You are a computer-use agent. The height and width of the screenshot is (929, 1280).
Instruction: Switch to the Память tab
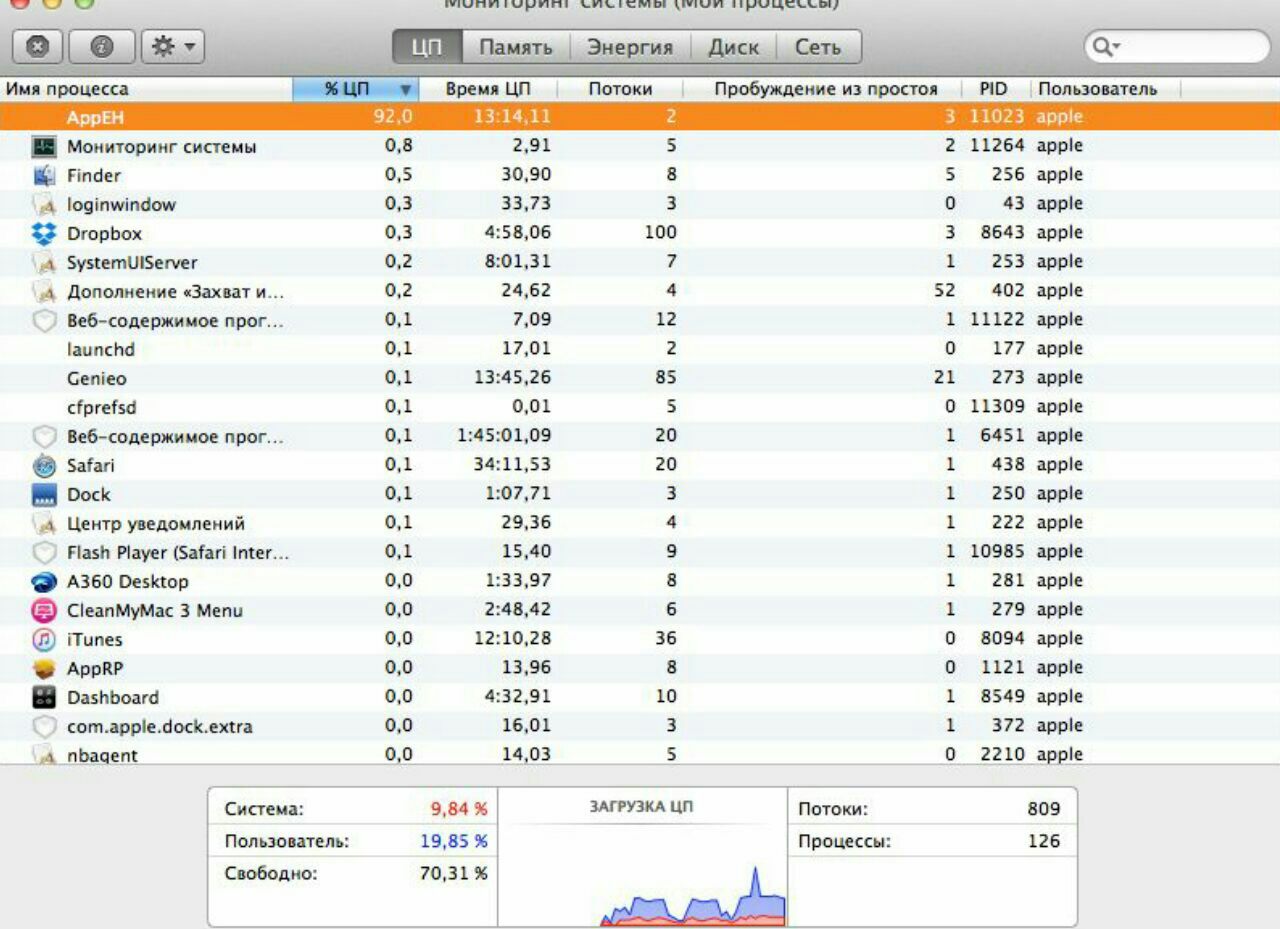(x=515, y=47)
